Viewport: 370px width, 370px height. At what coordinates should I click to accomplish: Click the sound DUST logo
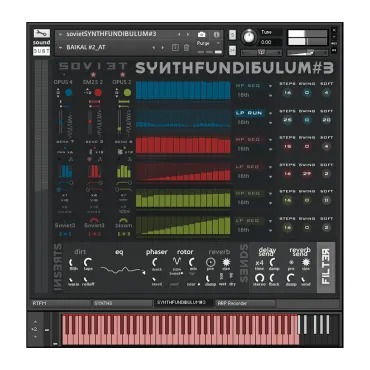point(42,47)
